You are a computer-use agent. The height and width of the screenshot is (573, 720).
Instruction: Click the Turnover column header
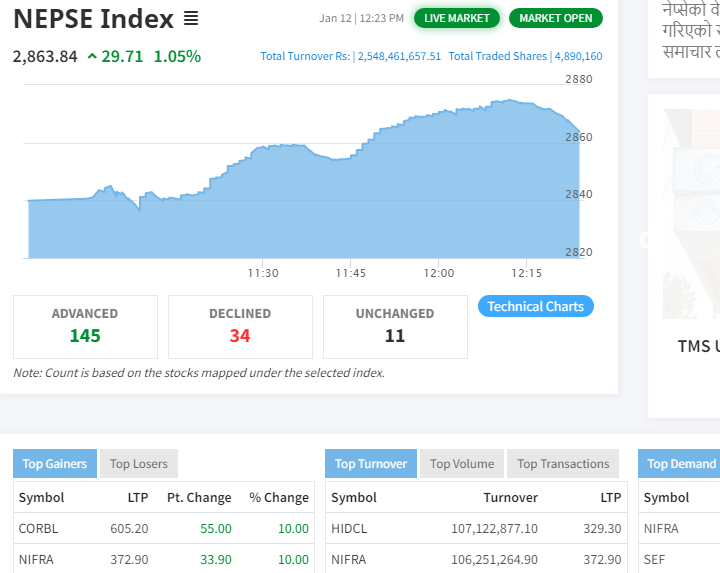511,498
